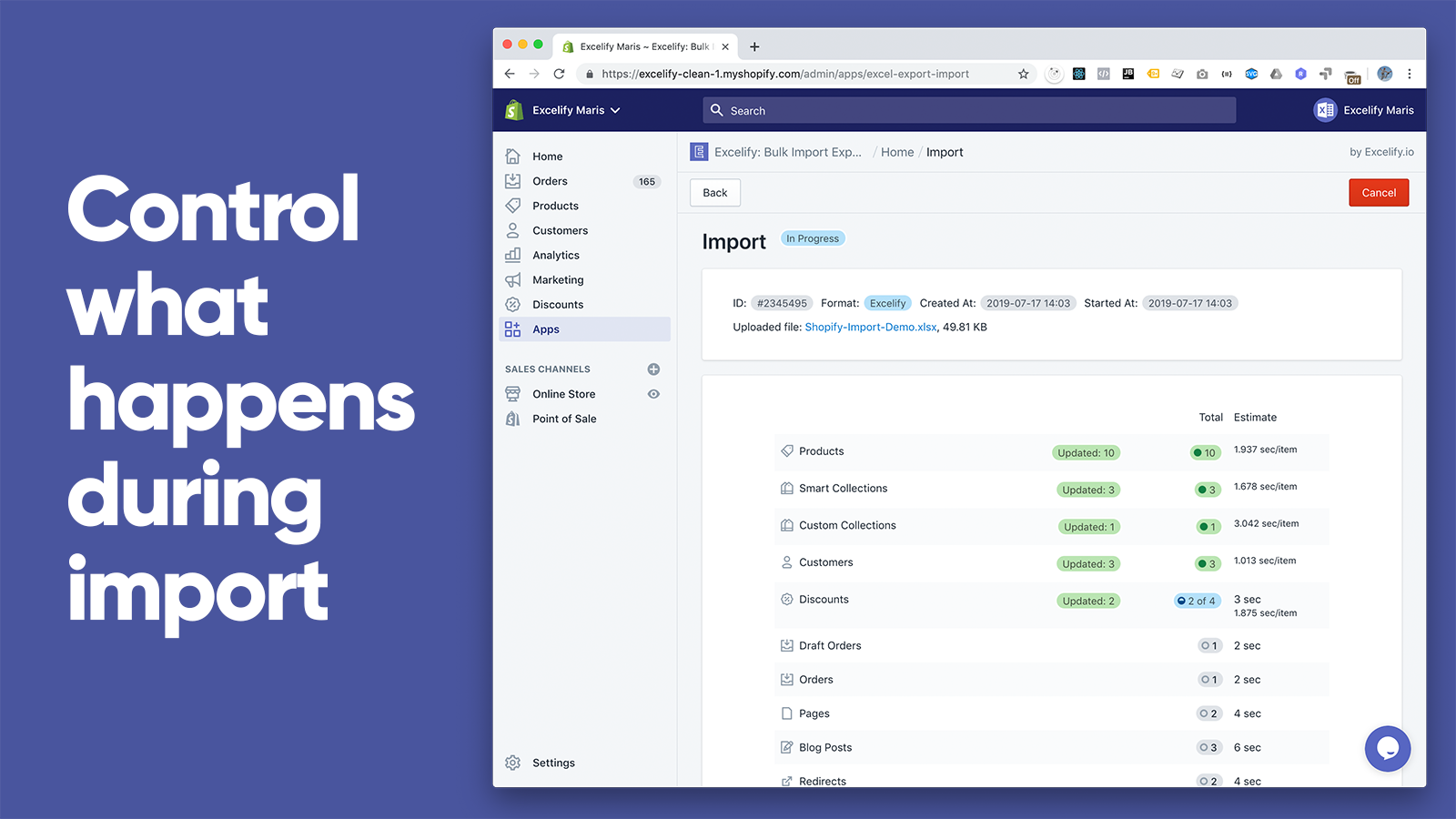Image resolution: width=1456 pixels, height=819 pixels.
Task: Click the address bar URL
Action: pos(785,74)
